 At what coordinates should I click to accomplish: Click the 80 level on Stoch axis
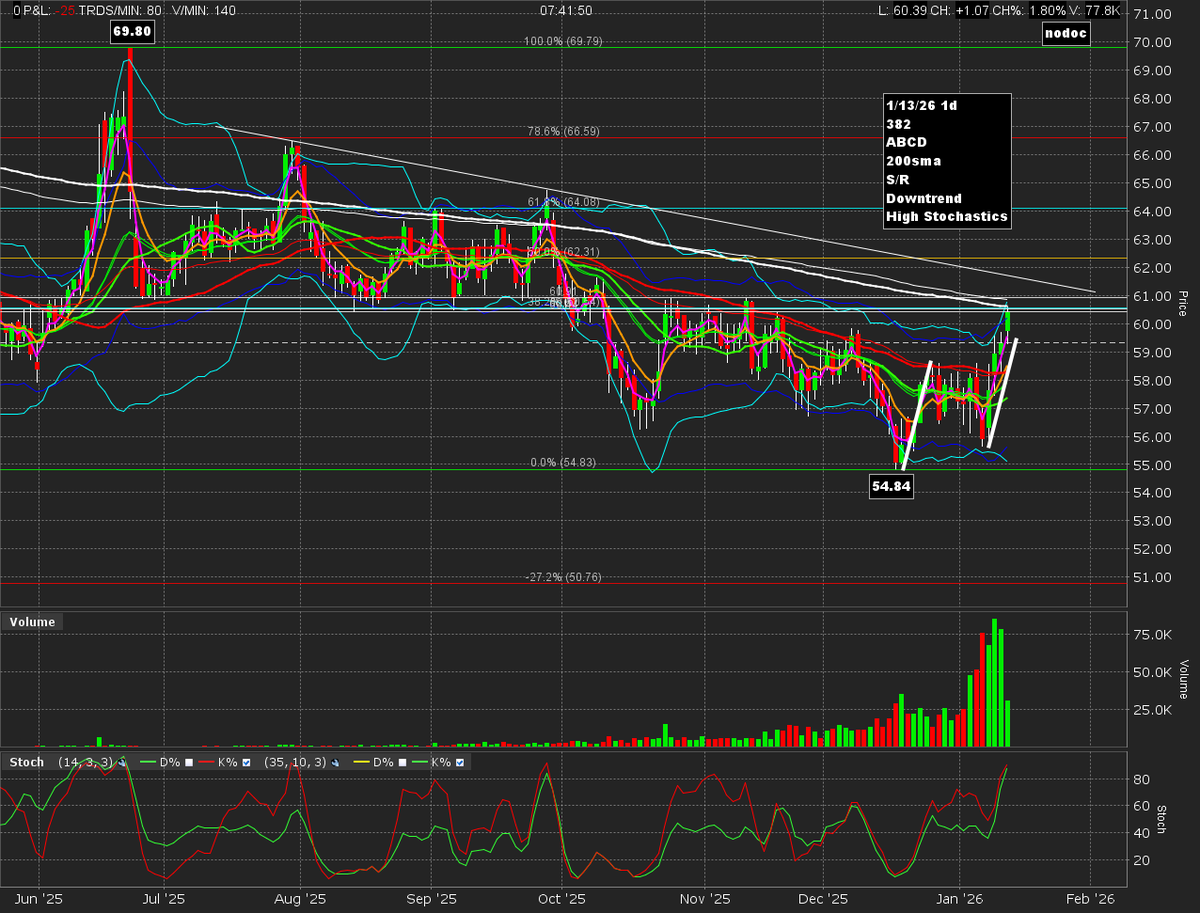[1141, 778]
